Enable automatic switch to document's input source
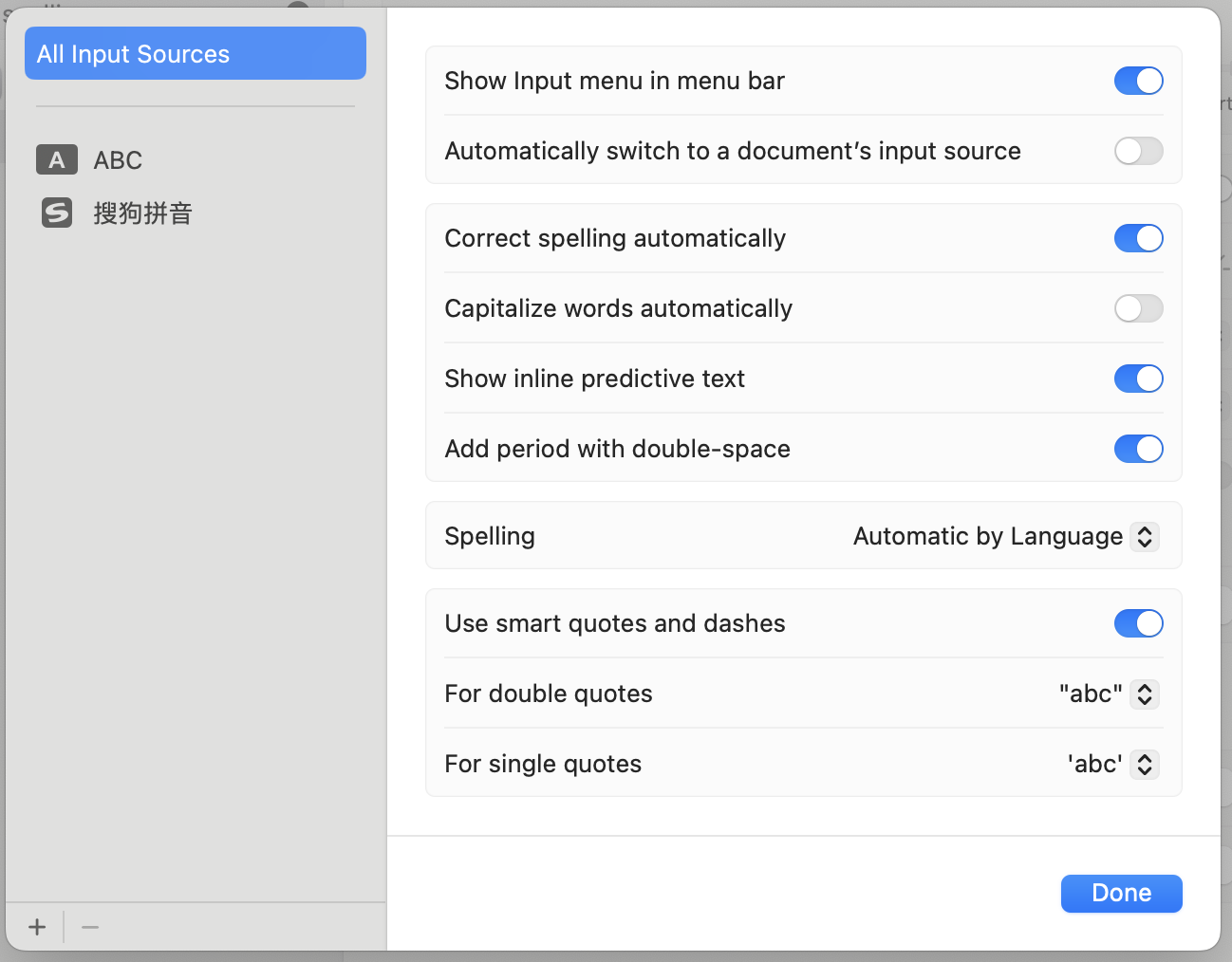This screenshot has width=1232, height=962. point(1138,151)
